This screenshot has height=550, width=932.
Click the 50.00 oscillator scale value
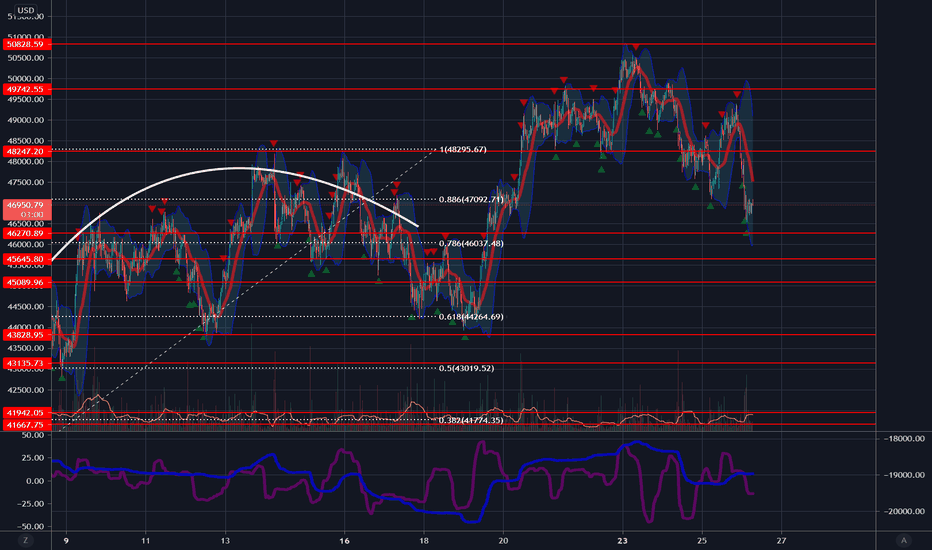pyautogui.click(x=32, y=435)
